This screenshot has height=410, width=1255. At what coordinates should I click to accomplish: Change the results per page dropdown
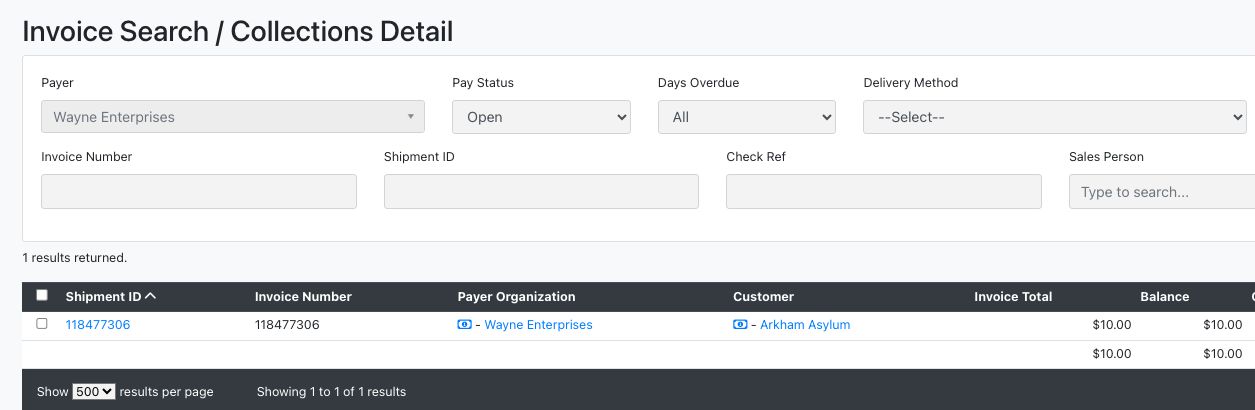(x=94, y=392)
